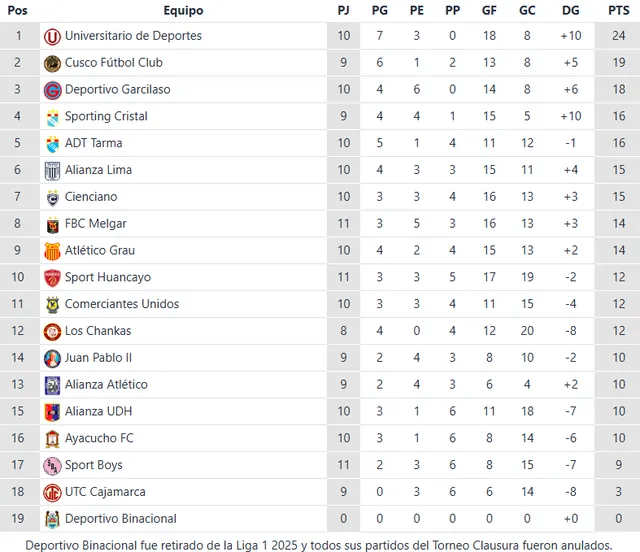
Task: Click the Deportivo Binacional row's team name
Action: 120,519
